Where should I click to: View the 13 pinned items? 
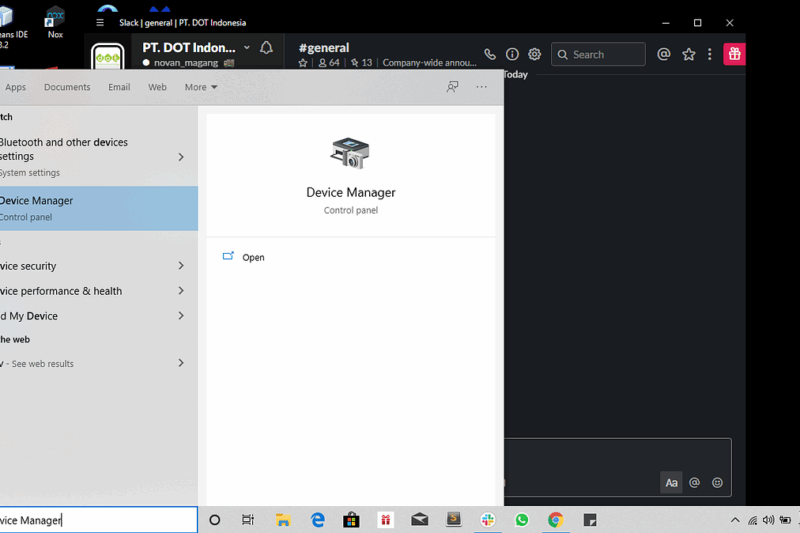pos(361,63)
